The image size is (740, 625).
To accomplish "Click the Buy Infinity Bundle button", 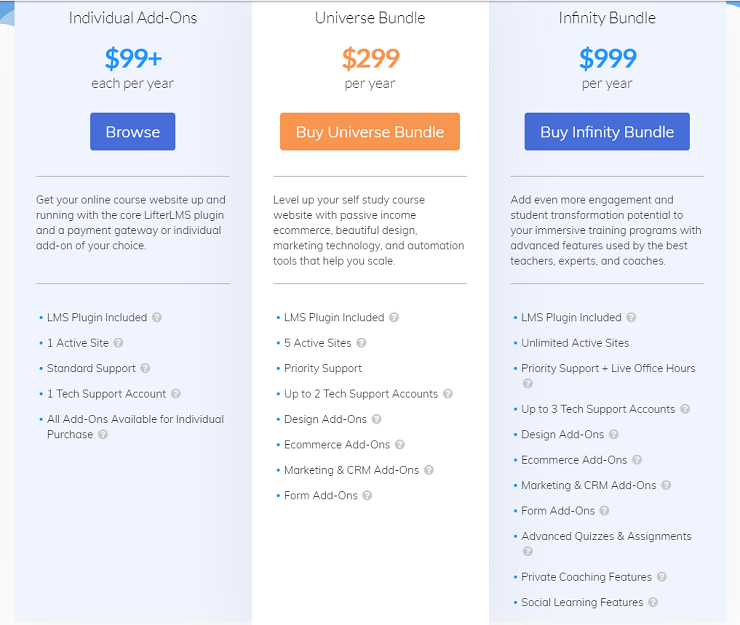I will pyautogui.click(x=607, y=132).
